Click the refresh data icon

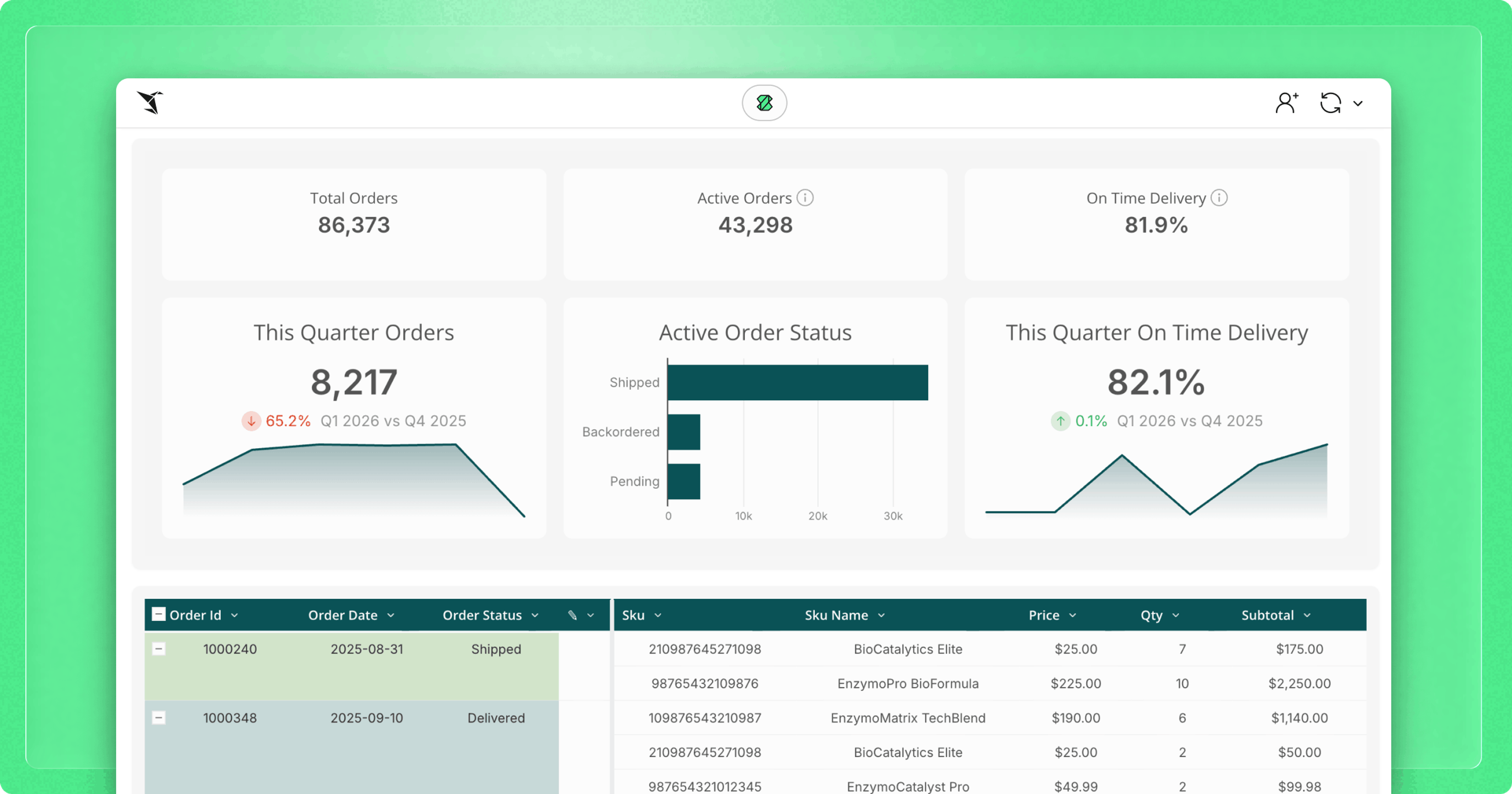click(1330, 103)
